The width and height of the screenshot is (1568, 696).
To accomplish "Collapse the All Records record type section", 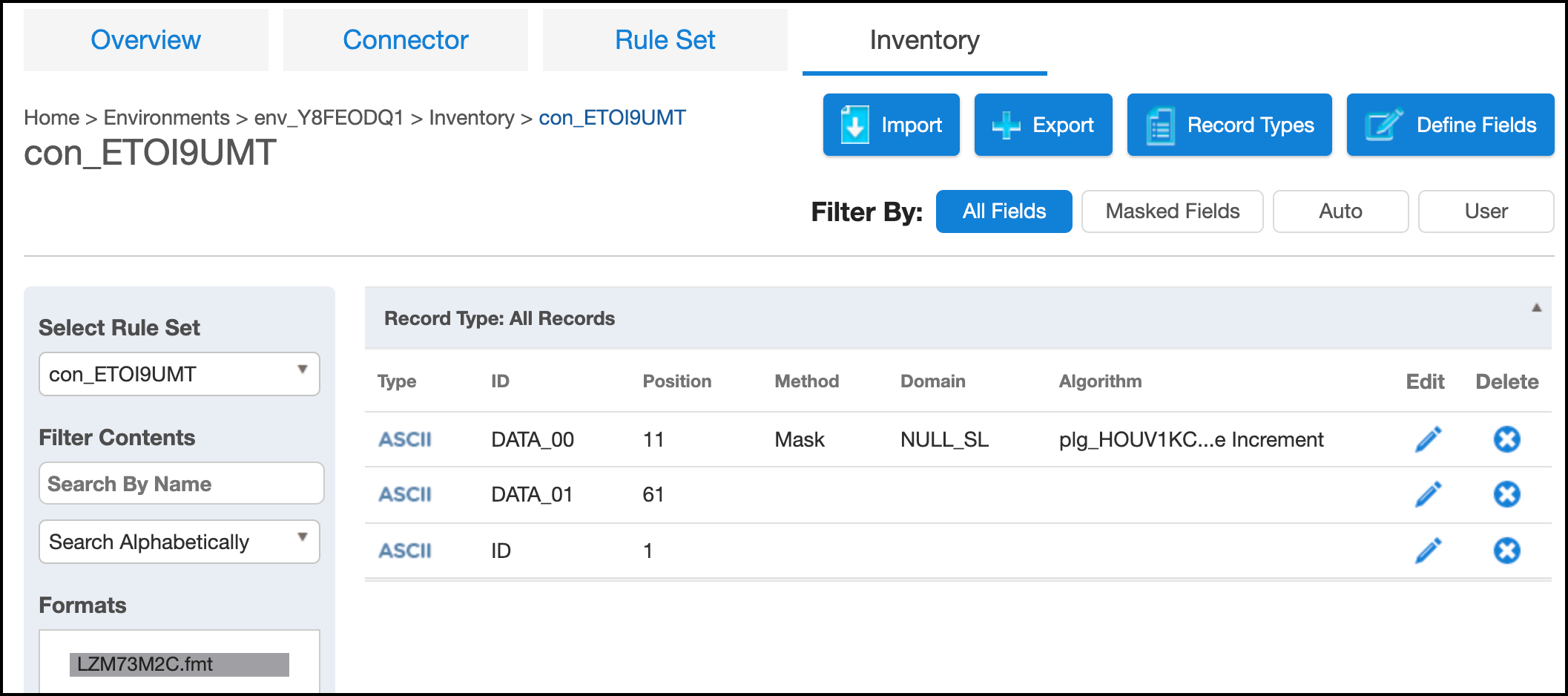I will pyautogui.click(x=1537, y=308).
